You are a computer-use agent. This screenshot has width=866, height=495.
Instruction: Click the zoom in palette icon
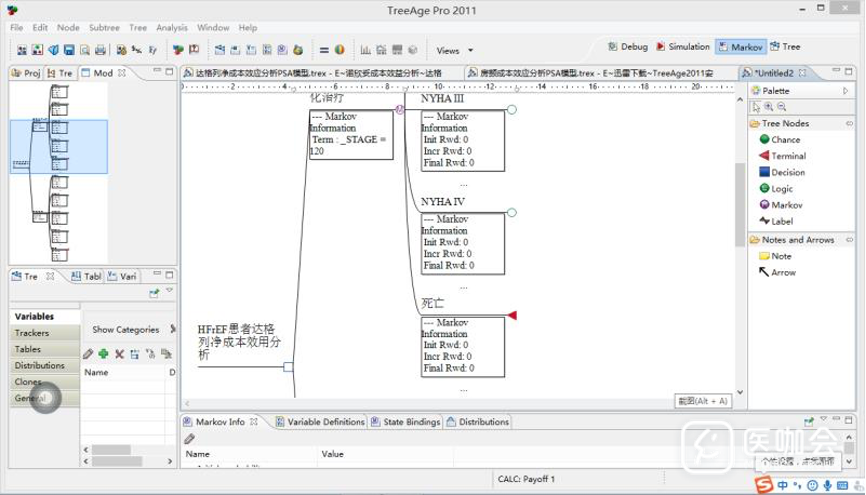pos(768,107)
